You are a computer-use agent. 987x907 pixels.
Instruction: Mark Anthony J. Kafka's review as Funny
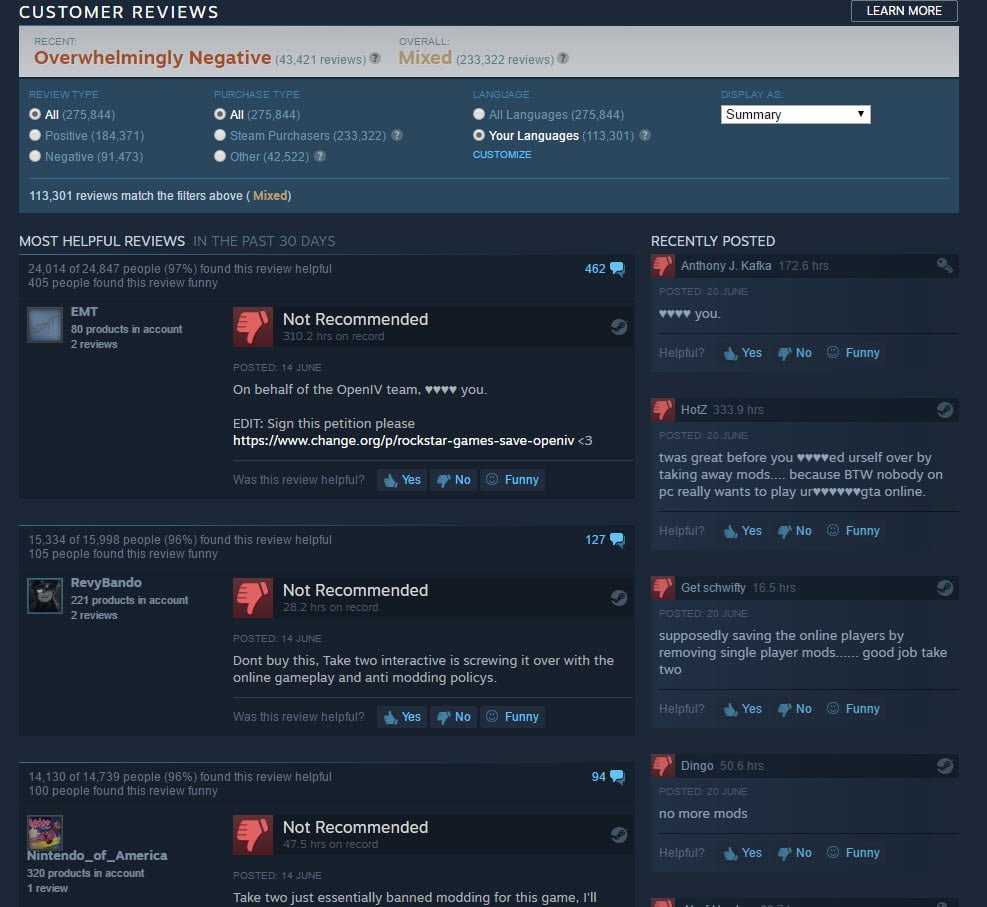point(854,353)
